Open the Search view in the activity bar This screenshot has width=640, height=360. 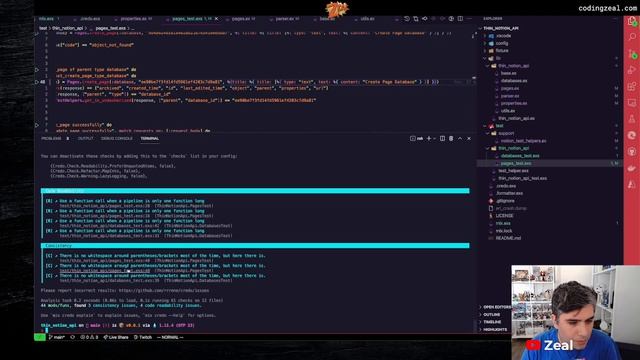tap(632, 37)
